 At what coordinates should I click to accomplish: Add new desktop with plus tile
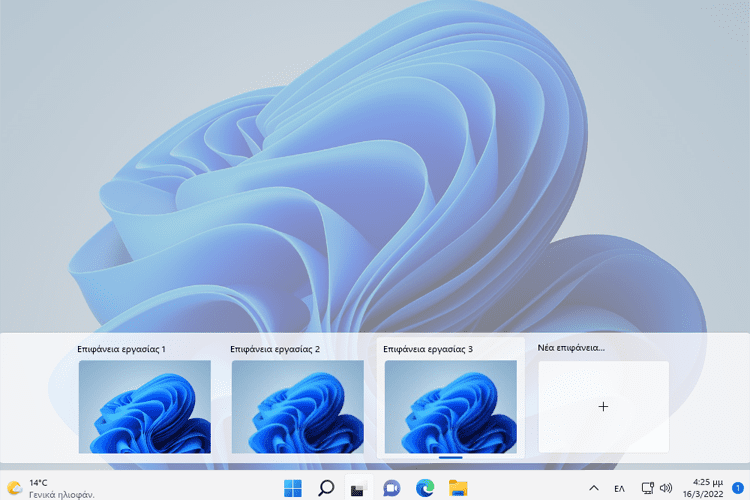coord(603,407)
